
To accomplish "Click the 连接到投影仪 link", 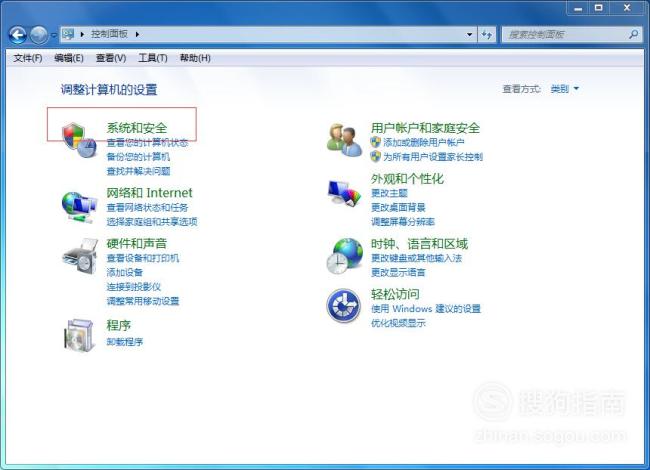I will (133, 287).
